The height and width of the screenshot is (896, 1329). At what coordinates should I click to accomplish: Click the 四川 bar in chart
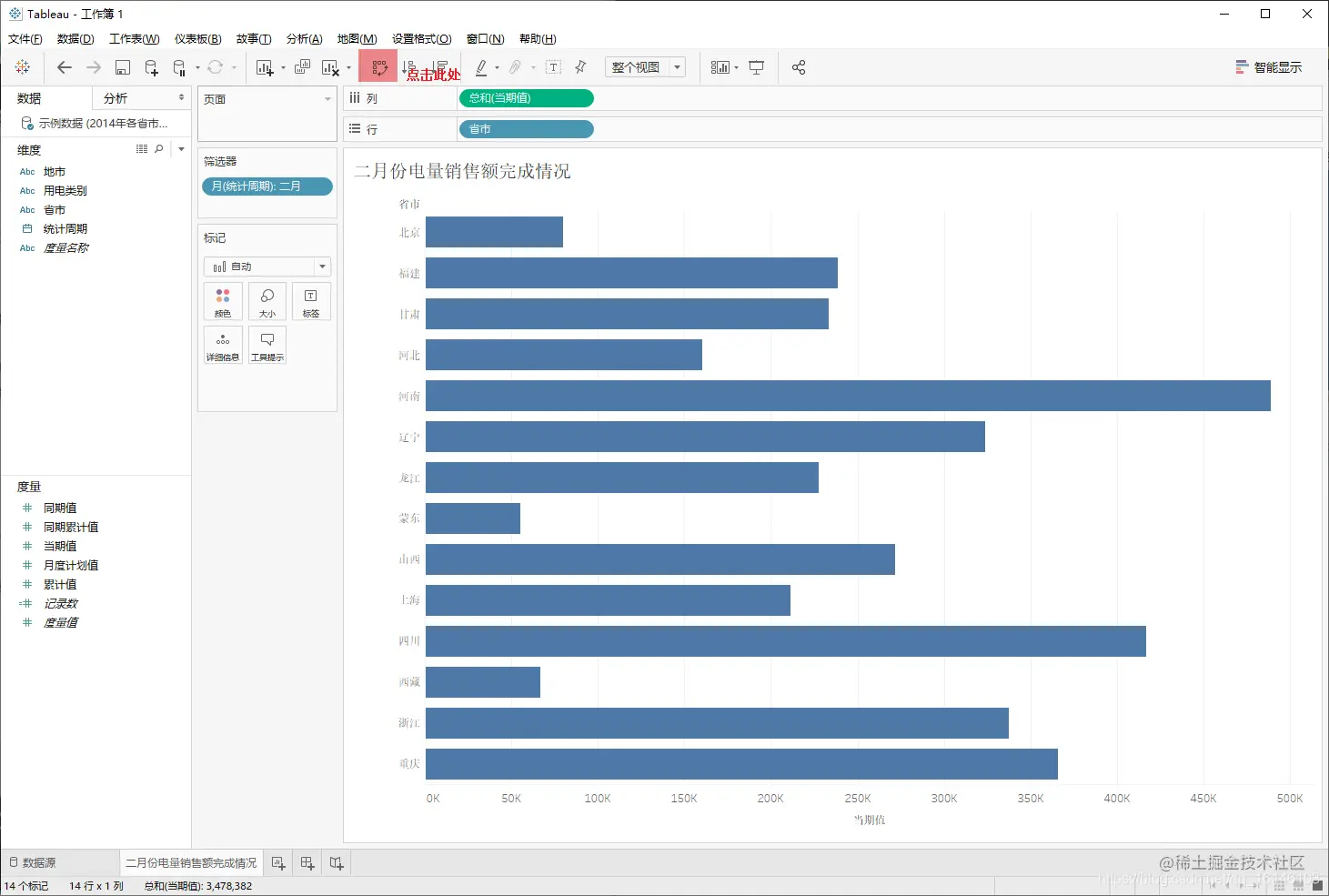(x=786, y=641)
